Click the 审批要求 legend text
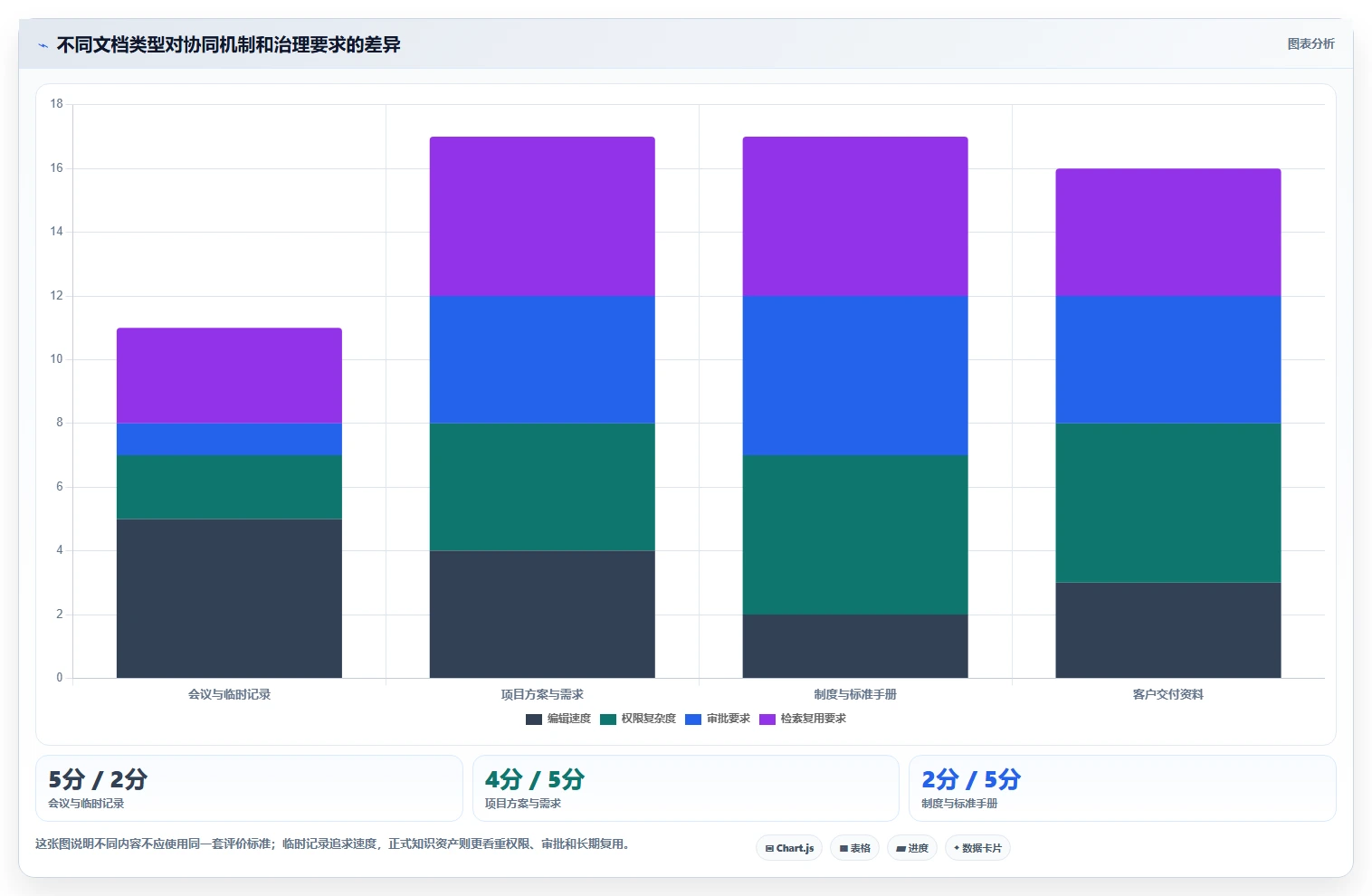This screenshot has height=896, width=1372. tap(729, 719)
